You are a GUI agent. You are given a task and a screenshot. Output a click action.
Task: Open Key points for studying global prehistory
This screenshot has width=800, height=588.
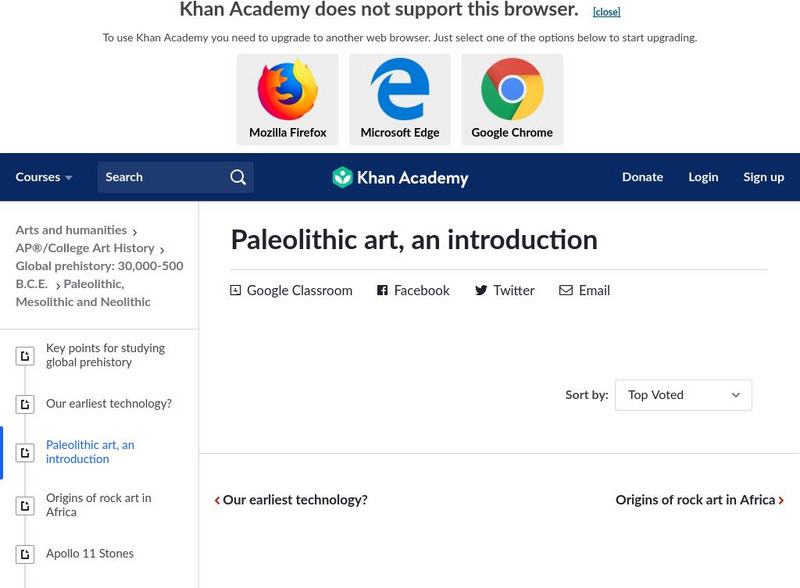(x=105, y=355)
